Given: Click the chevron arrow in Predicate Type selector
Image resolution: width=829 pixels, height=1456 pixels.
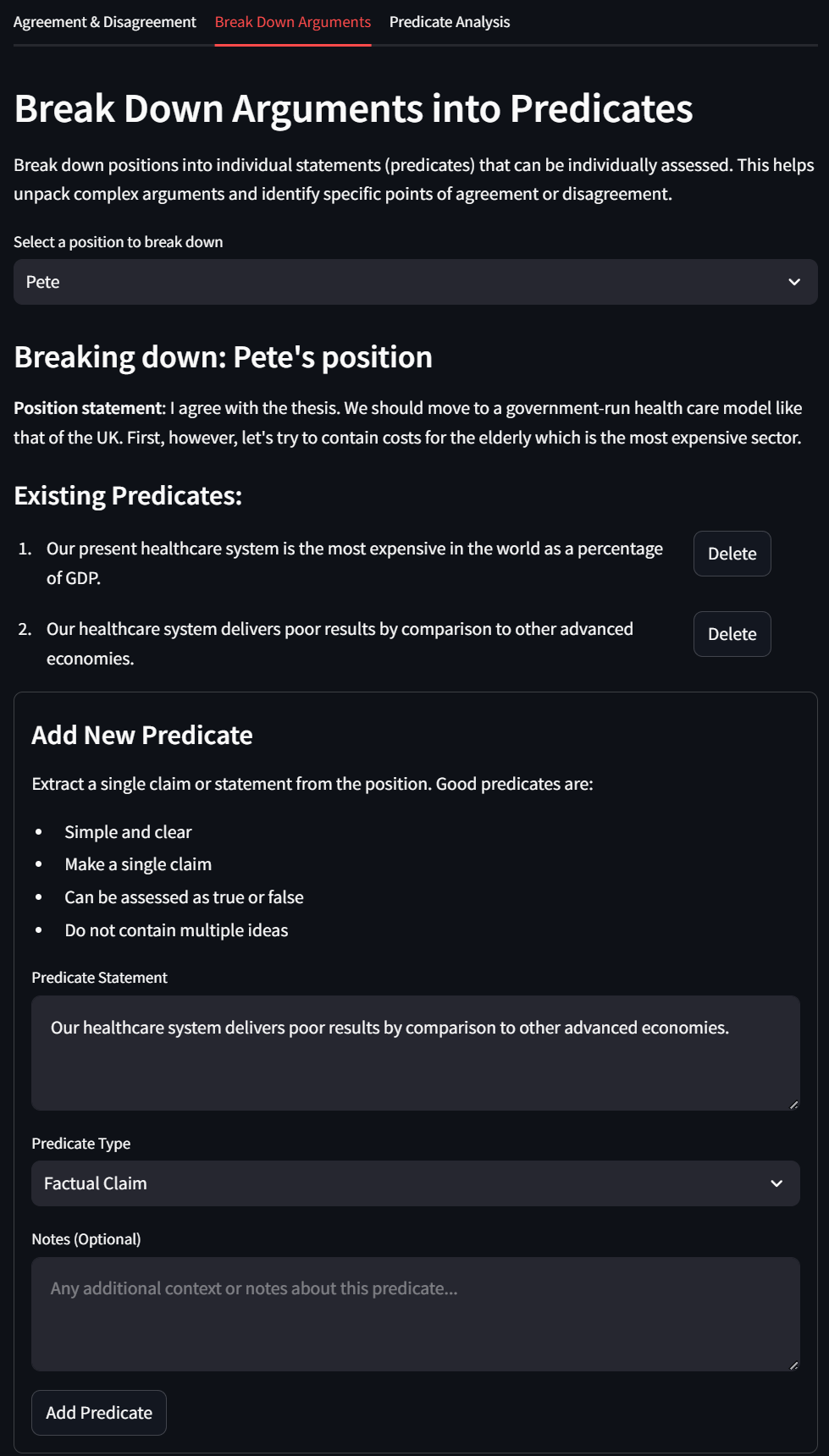Looking at the screenshot, I should click(776, 1183).
